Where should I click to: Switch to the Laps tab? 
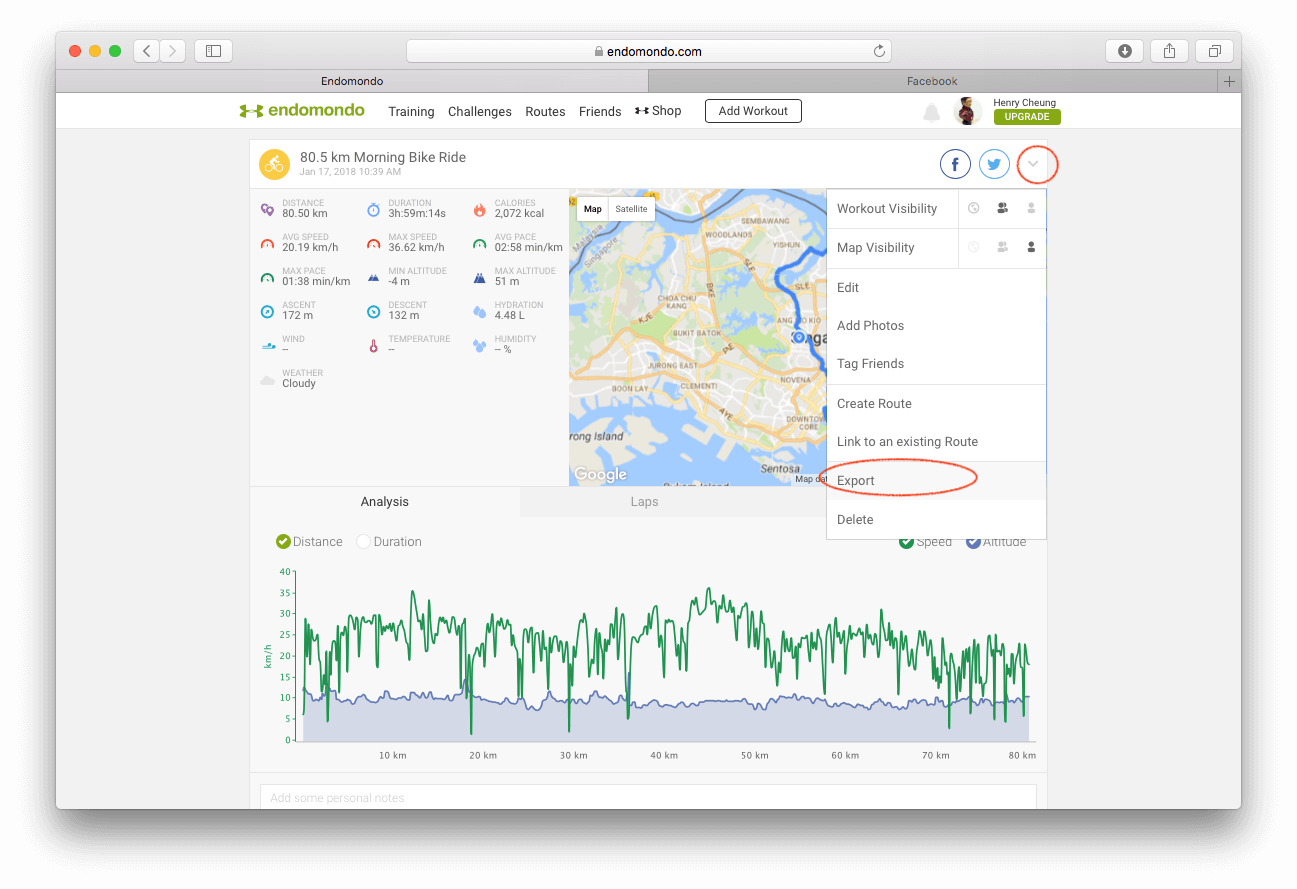coord(644,502)
